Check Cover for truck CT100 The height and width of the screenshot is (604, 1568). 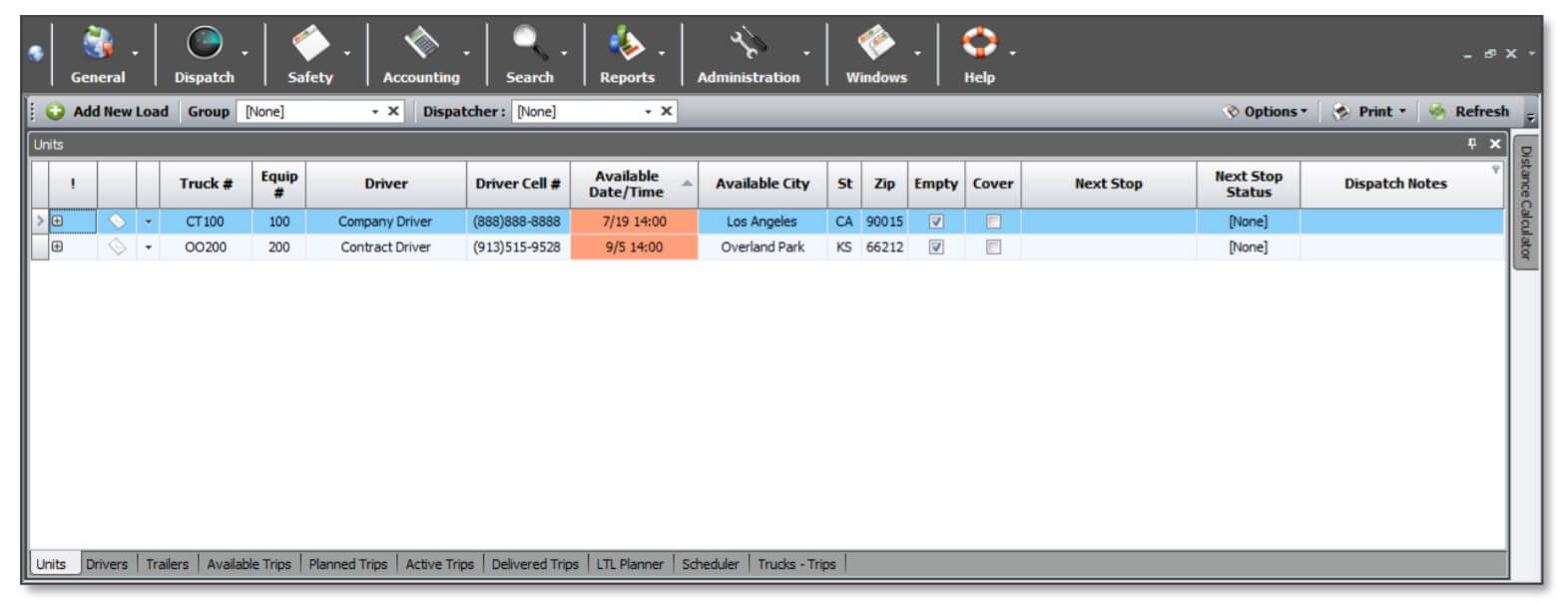click(993, 222)
